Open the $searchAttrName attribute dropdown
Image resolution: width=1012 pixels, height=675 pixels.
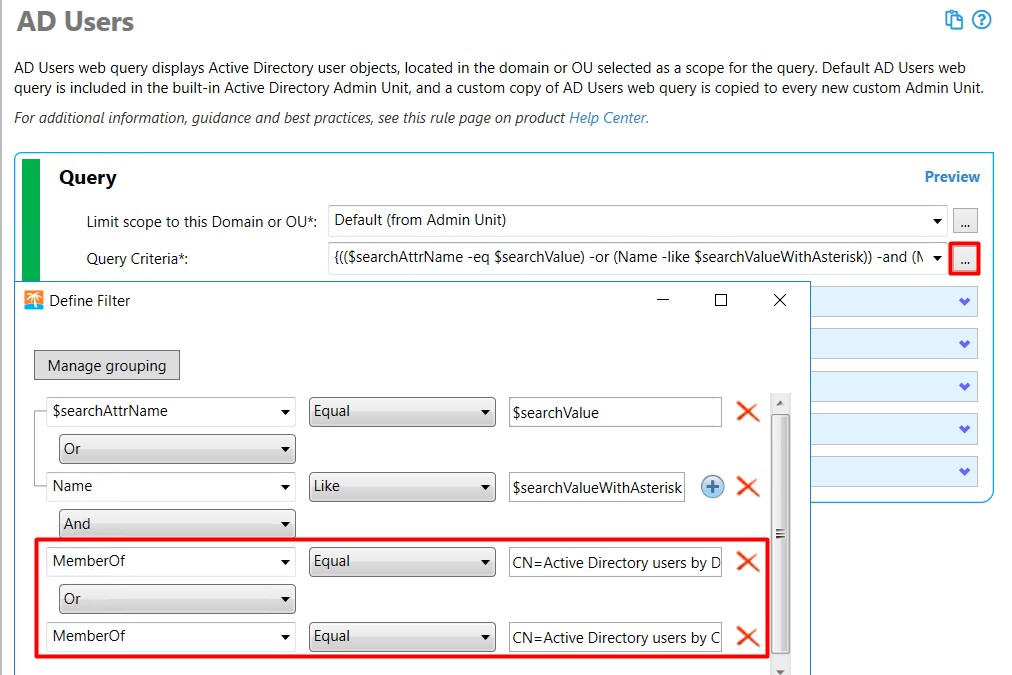tap(285, 412)
